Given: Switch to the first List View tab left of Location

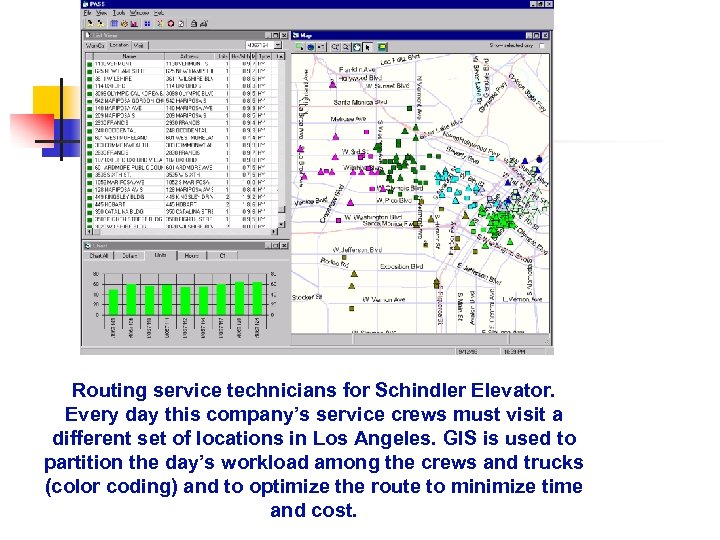Looking at the screenshot, I should click(x=96, y=45).
